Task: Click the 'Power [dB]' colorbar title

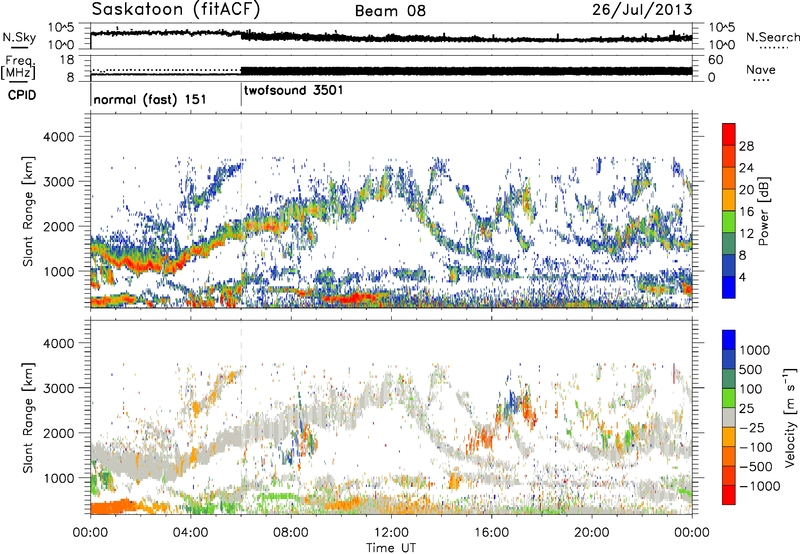Action: coord(764,211)
